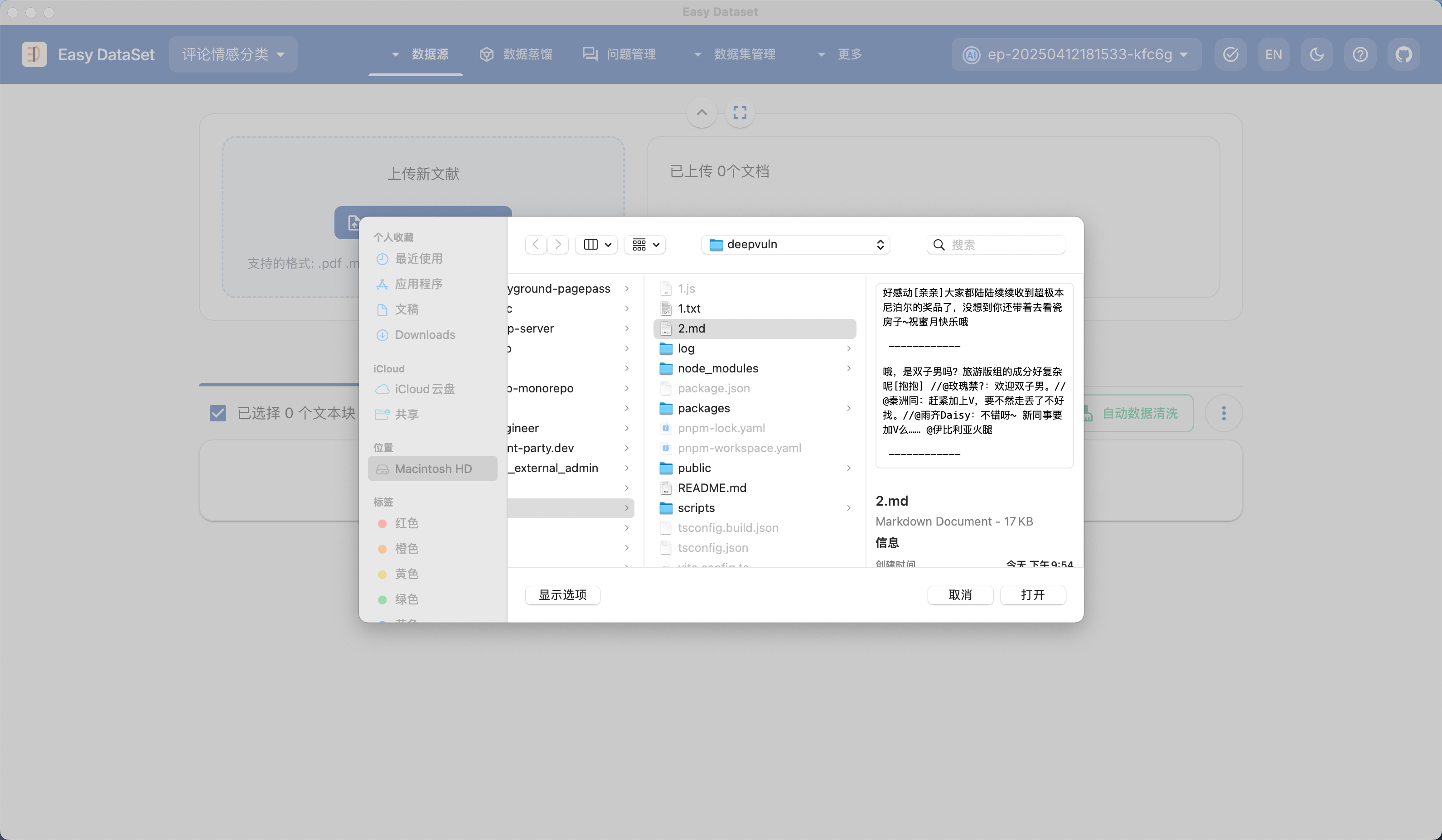This screenshot has width=1442, height=840.
Task: Click the help question mark icon
Action: [x=1360, y=54]
